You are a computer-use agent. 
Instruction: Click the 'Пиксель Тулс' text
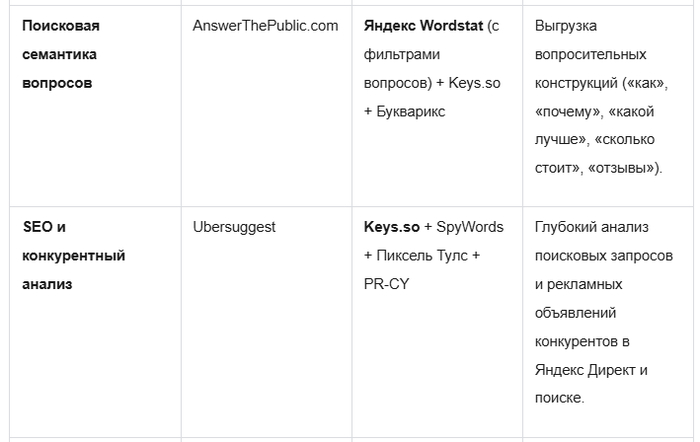[x=422, y=255]
